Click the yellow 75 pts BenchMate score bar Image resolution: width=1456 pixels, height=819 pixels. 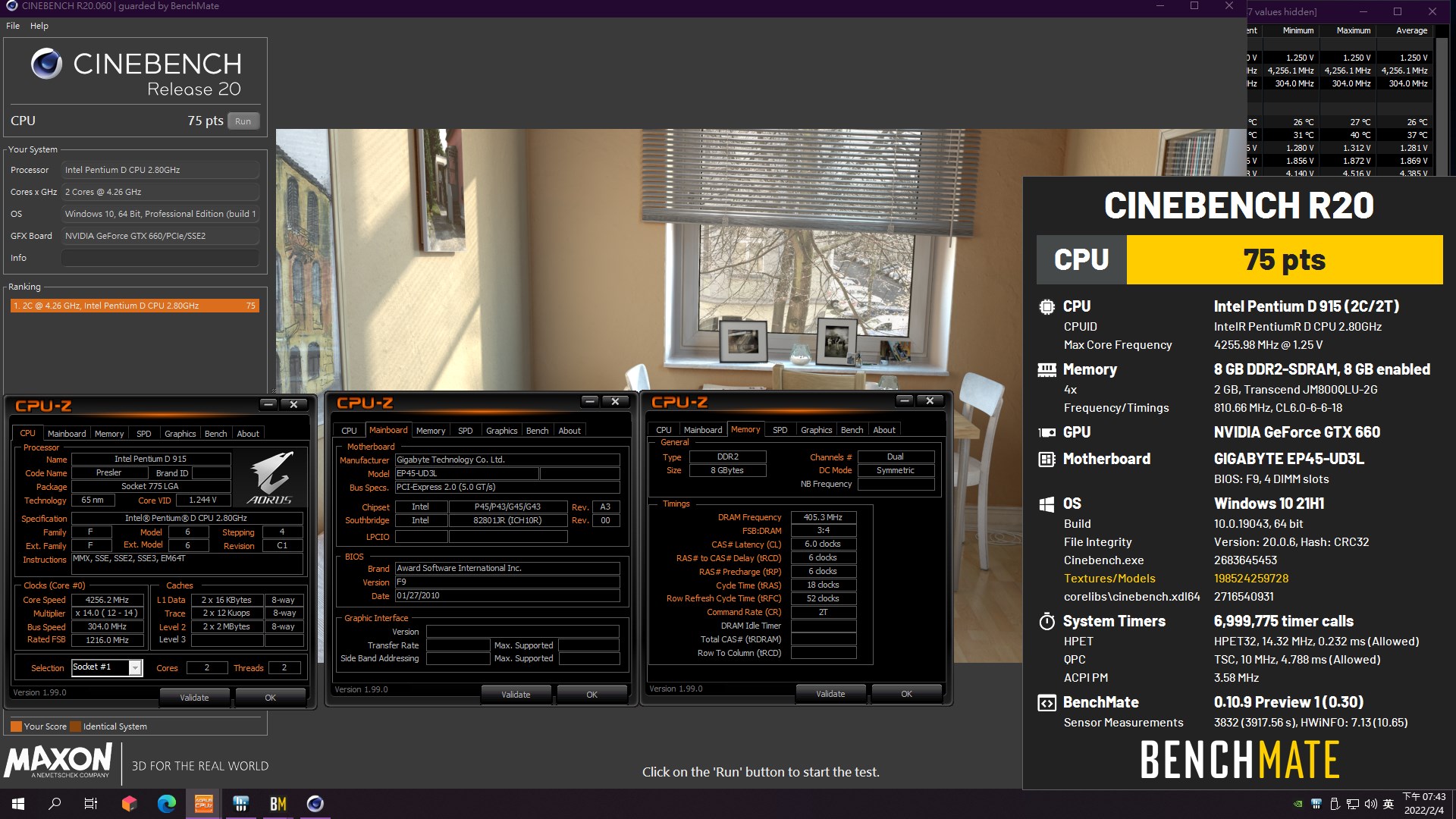[1285, 260]
